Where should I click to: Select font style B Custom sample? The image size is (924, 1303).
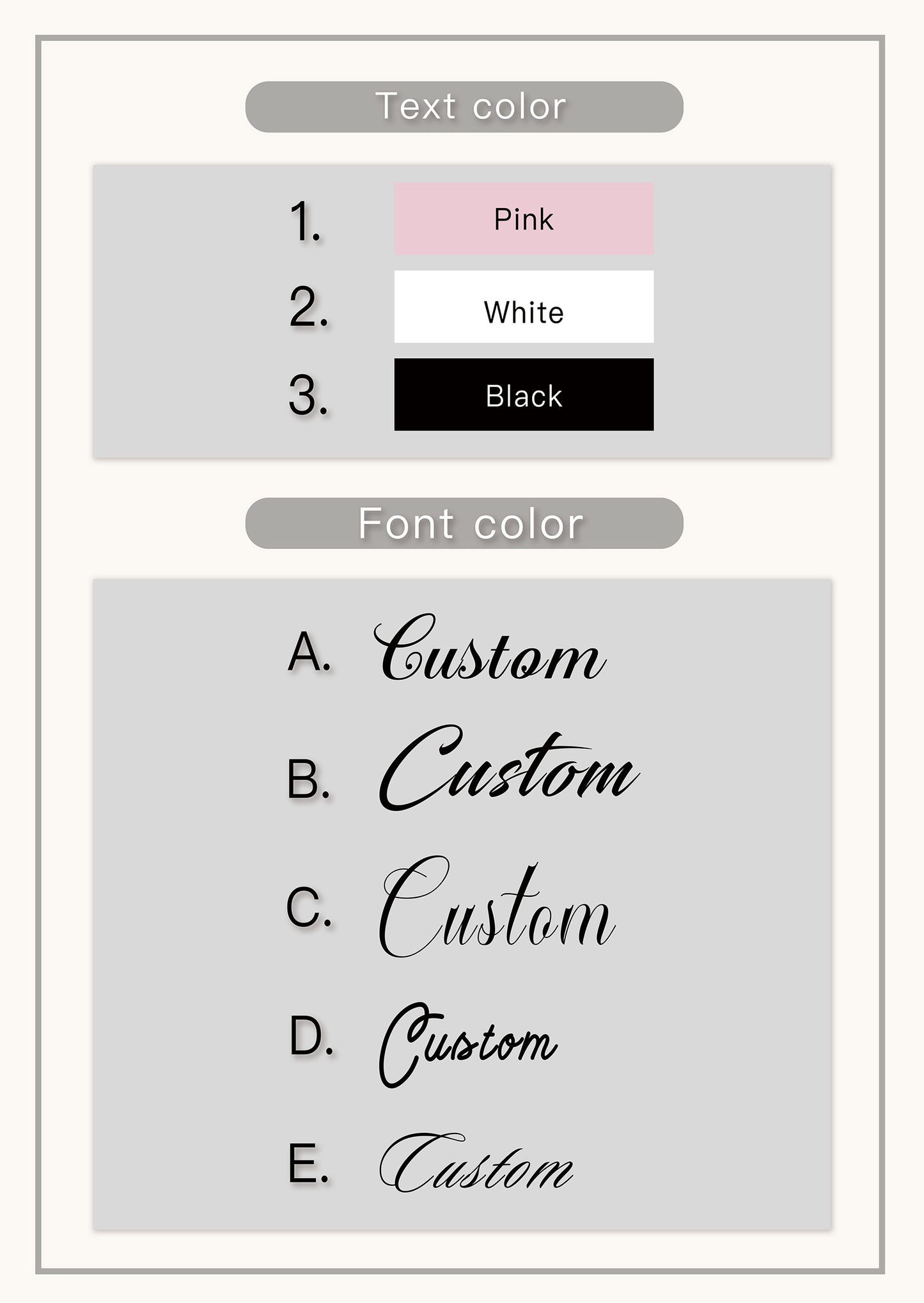click(509, 768)
